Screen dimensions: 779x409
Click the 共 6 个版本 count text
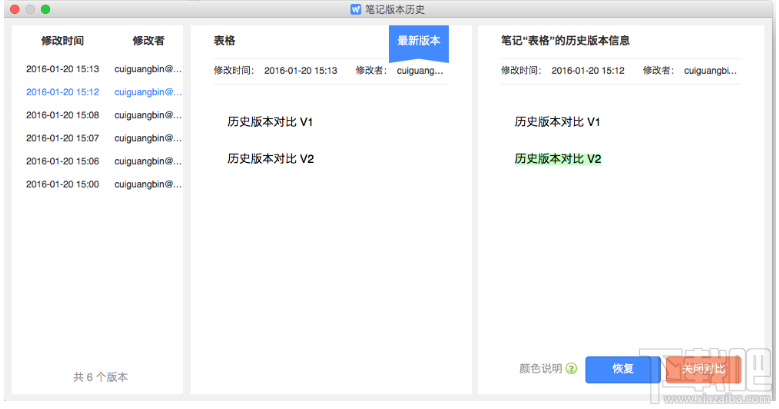tap(100, 377)
